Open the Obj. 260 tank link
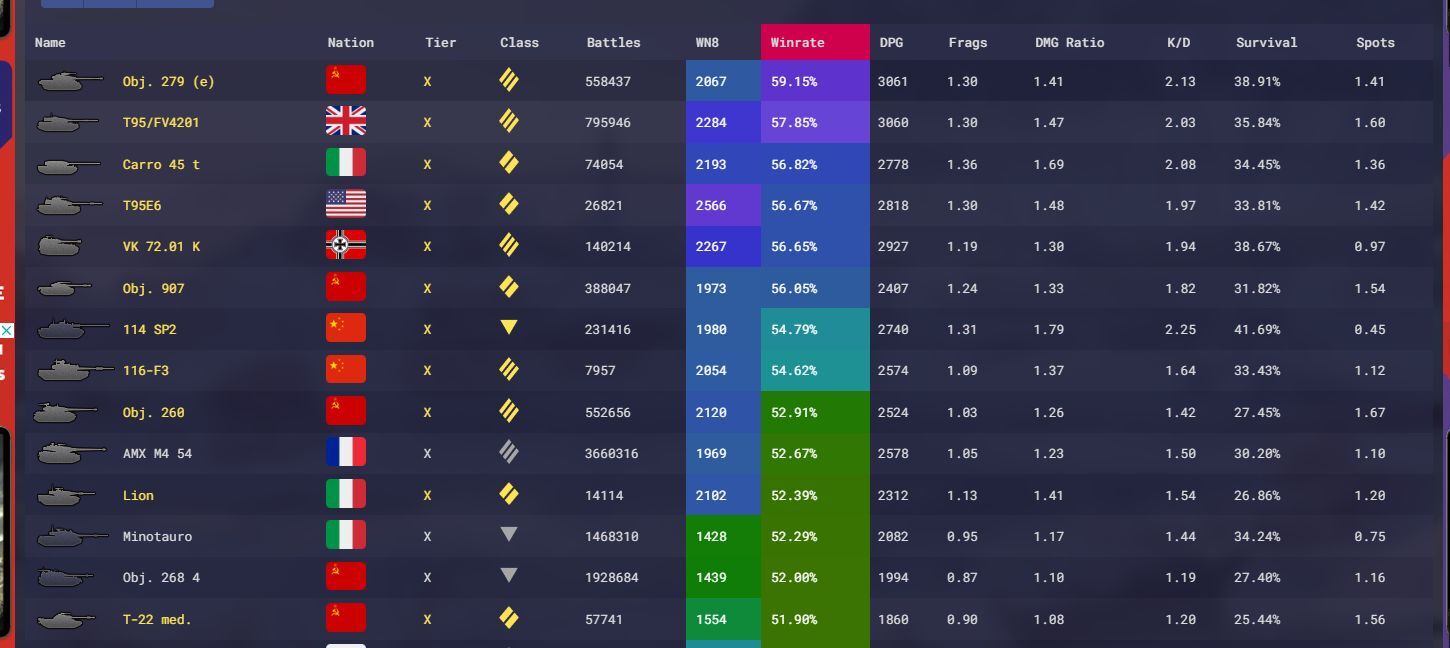Screen dimensions: 1450x648 pos(153,412)
